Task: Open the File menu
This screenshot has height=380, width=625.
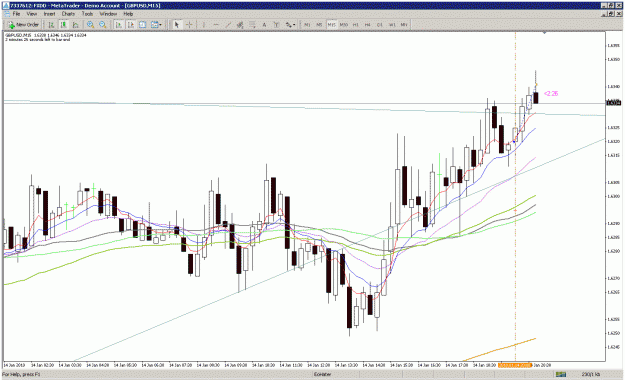Action: (x=16, y=14)
